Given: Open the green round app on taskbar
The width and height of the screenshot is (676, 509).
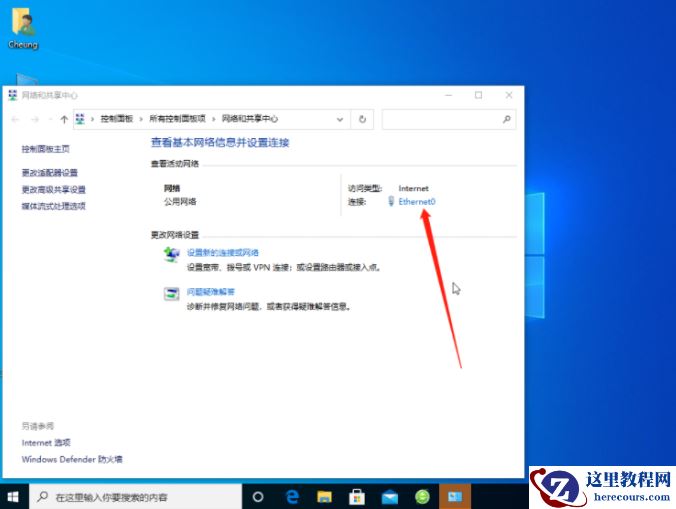Looking at the screenshot, I should coord(422,497).
